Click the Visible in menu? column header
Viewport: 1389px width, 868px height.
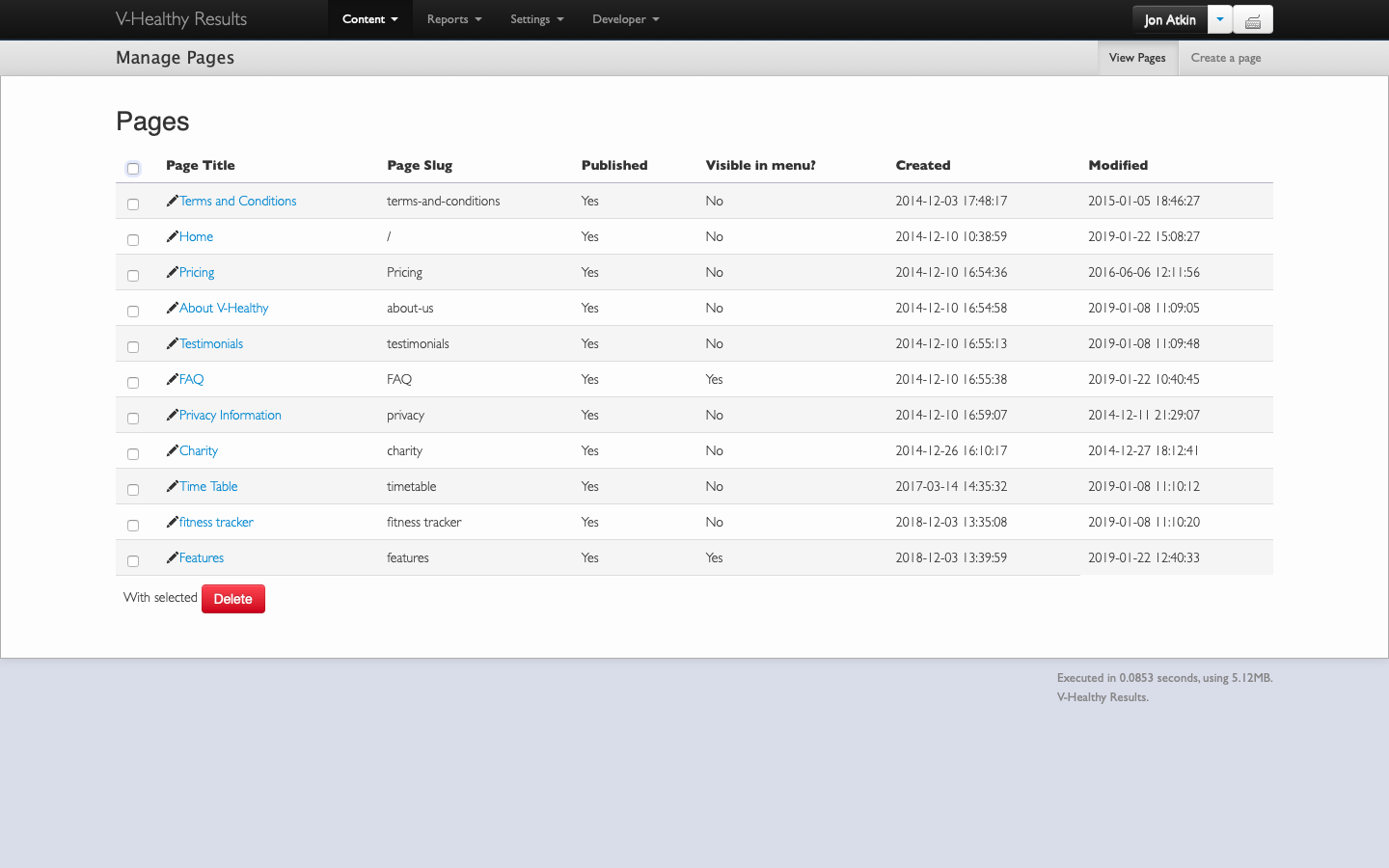click(x=760, y=165)
